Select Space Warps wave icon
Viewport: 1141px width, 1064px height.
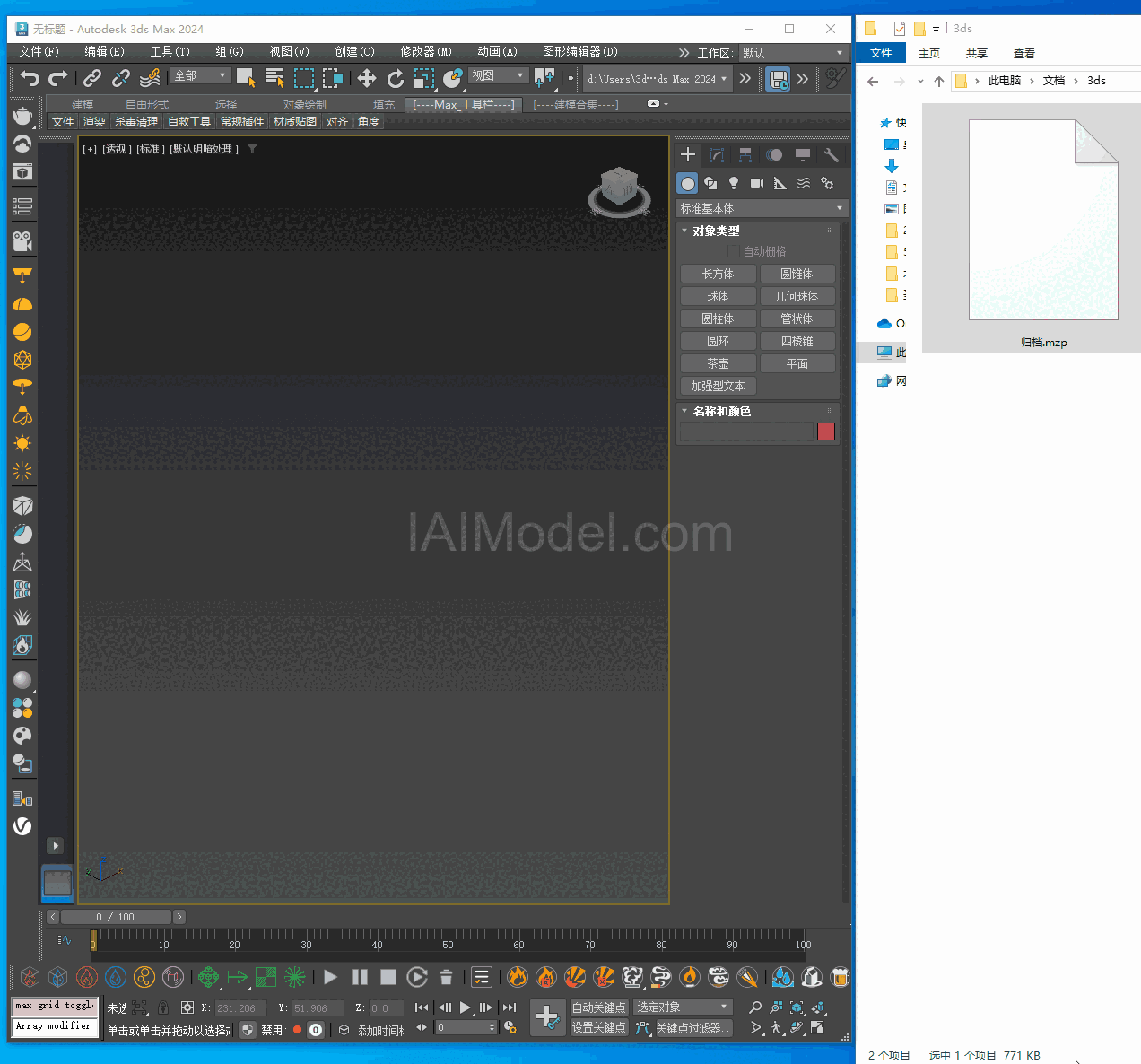click(x=804, y=183)
